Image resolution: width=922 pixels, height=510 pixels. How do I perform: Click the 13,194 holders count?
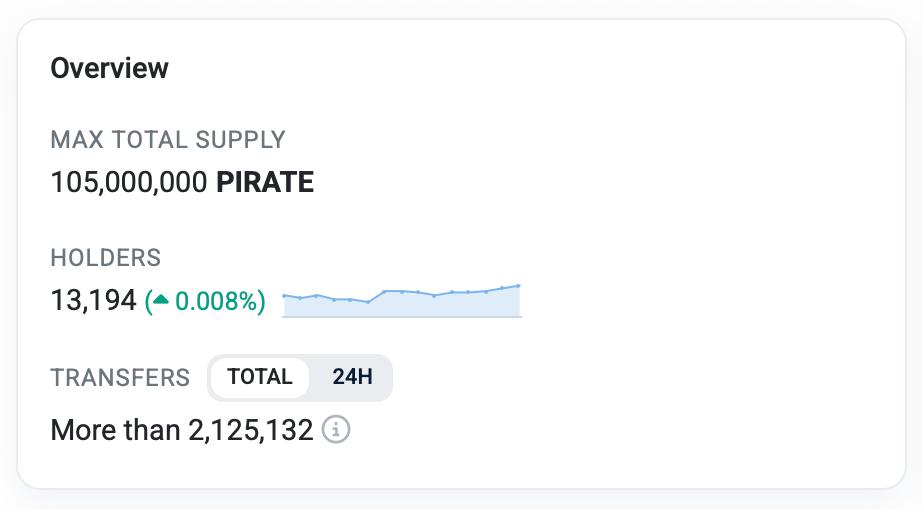tap(93, 300)
